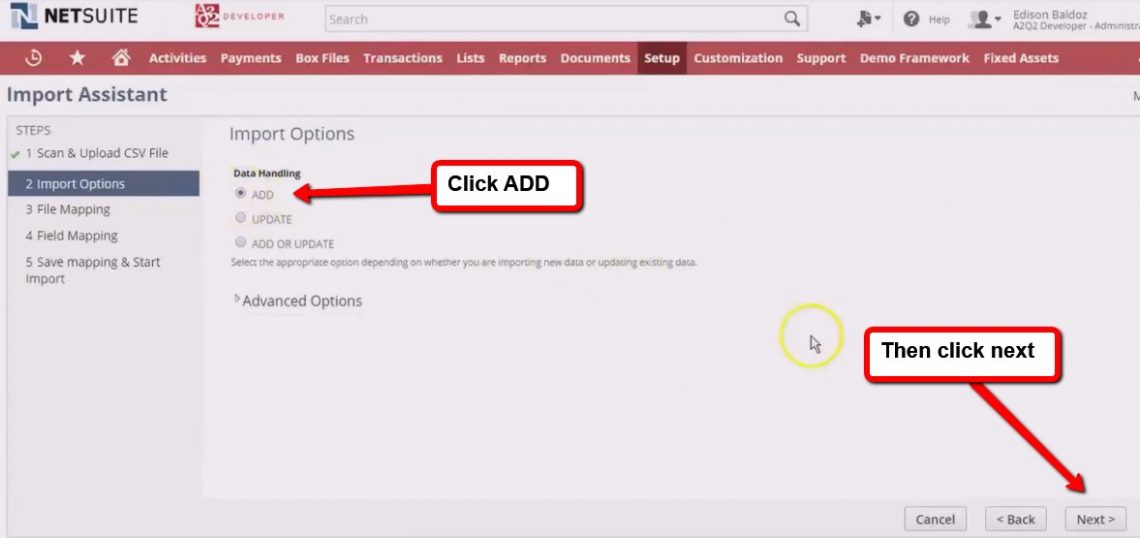
Task: Open the Shortcuts star icon
Action: pyautogui.click(x=77, y=58)
